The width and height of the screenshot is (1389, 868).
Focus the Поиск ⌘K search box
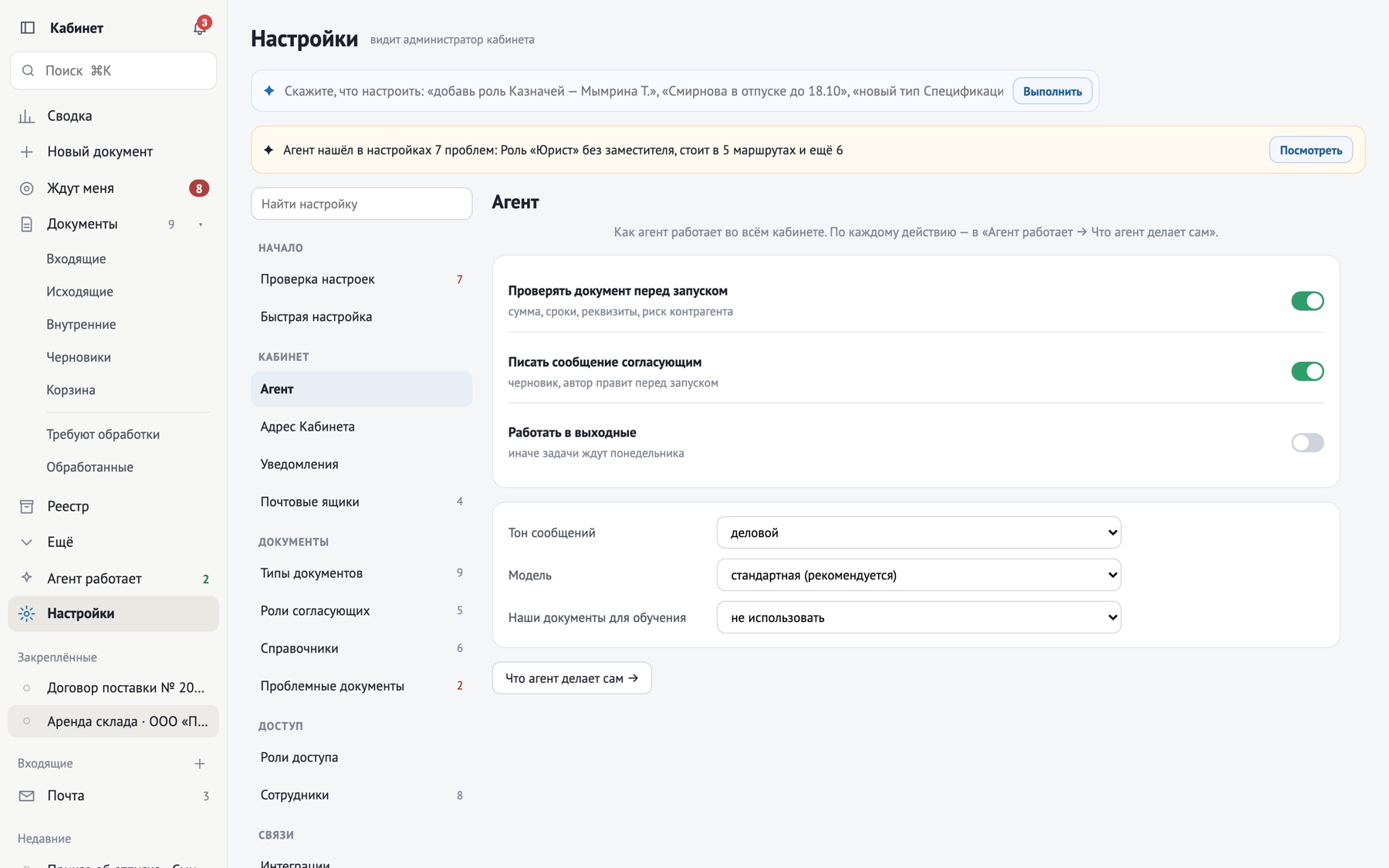(x=113, y=71)
